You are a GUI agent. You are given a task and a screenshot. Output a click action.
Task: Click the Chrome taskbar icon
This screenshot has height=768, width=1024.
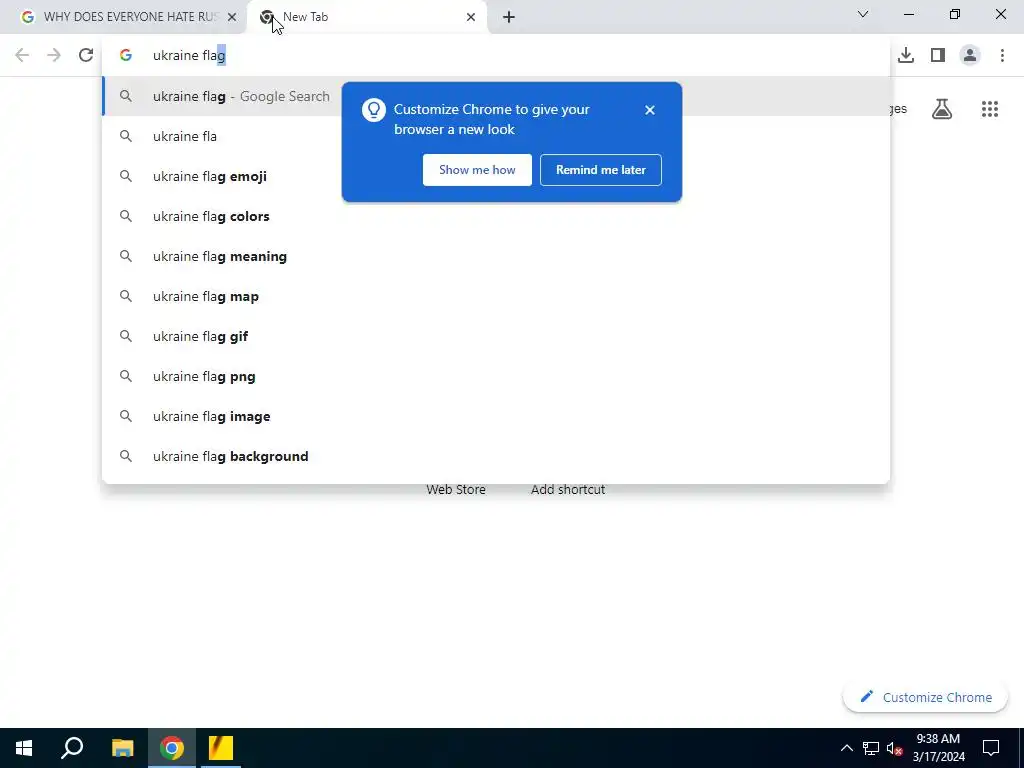coord(172,748)
